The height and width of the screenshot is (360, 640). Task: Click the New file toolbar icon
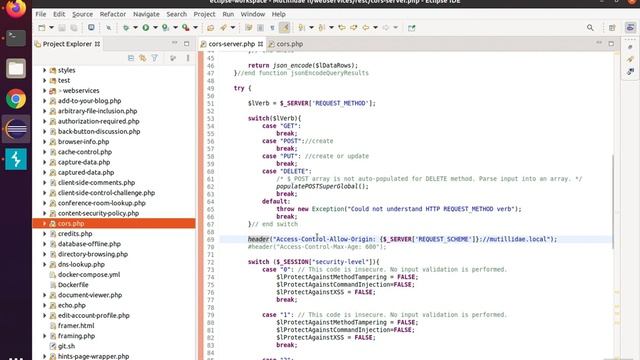[42, 28]
